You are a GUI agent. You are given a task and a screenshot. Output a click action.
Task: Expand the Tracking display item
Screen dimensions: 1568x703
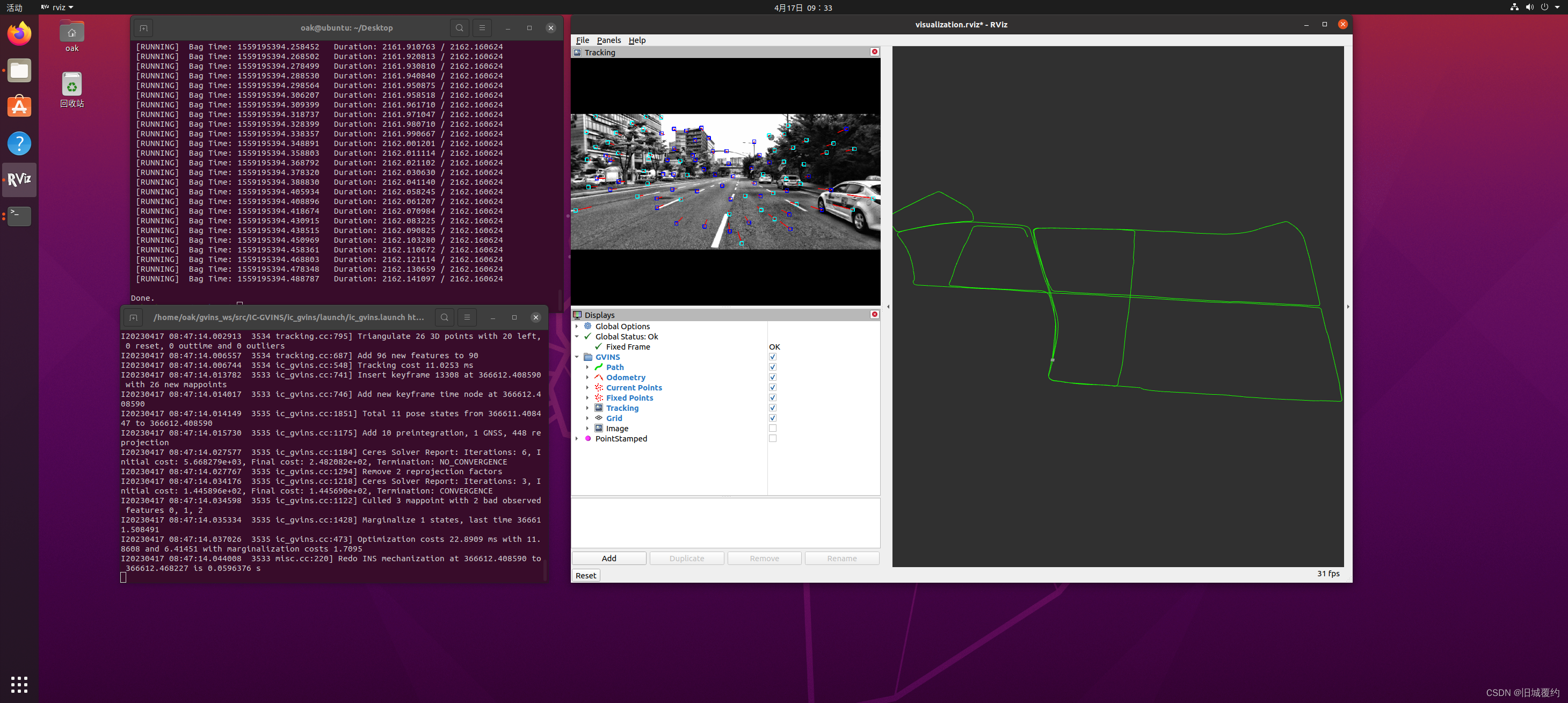click(587, 408)
